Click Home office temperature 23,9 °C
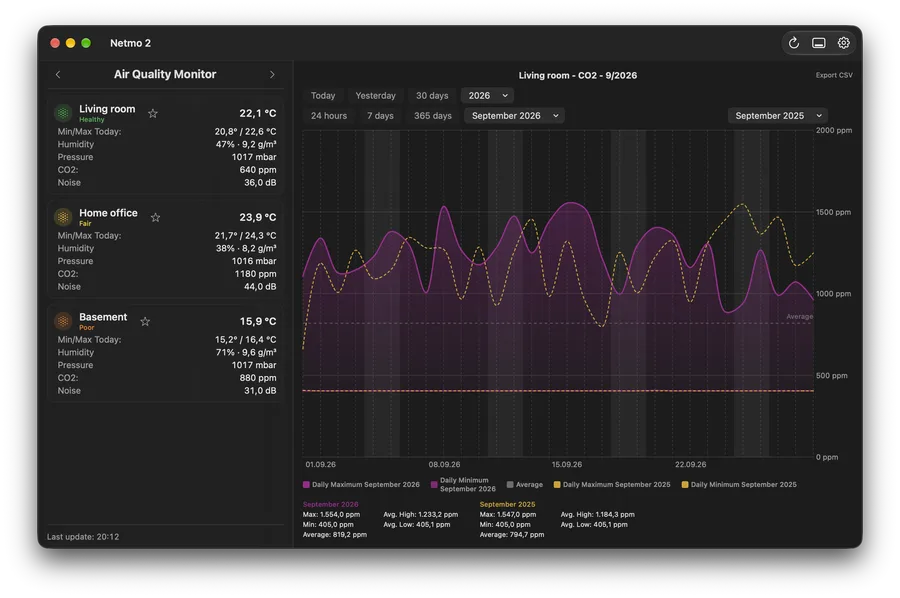Screen dimensions: 900x598 (258, 218)
